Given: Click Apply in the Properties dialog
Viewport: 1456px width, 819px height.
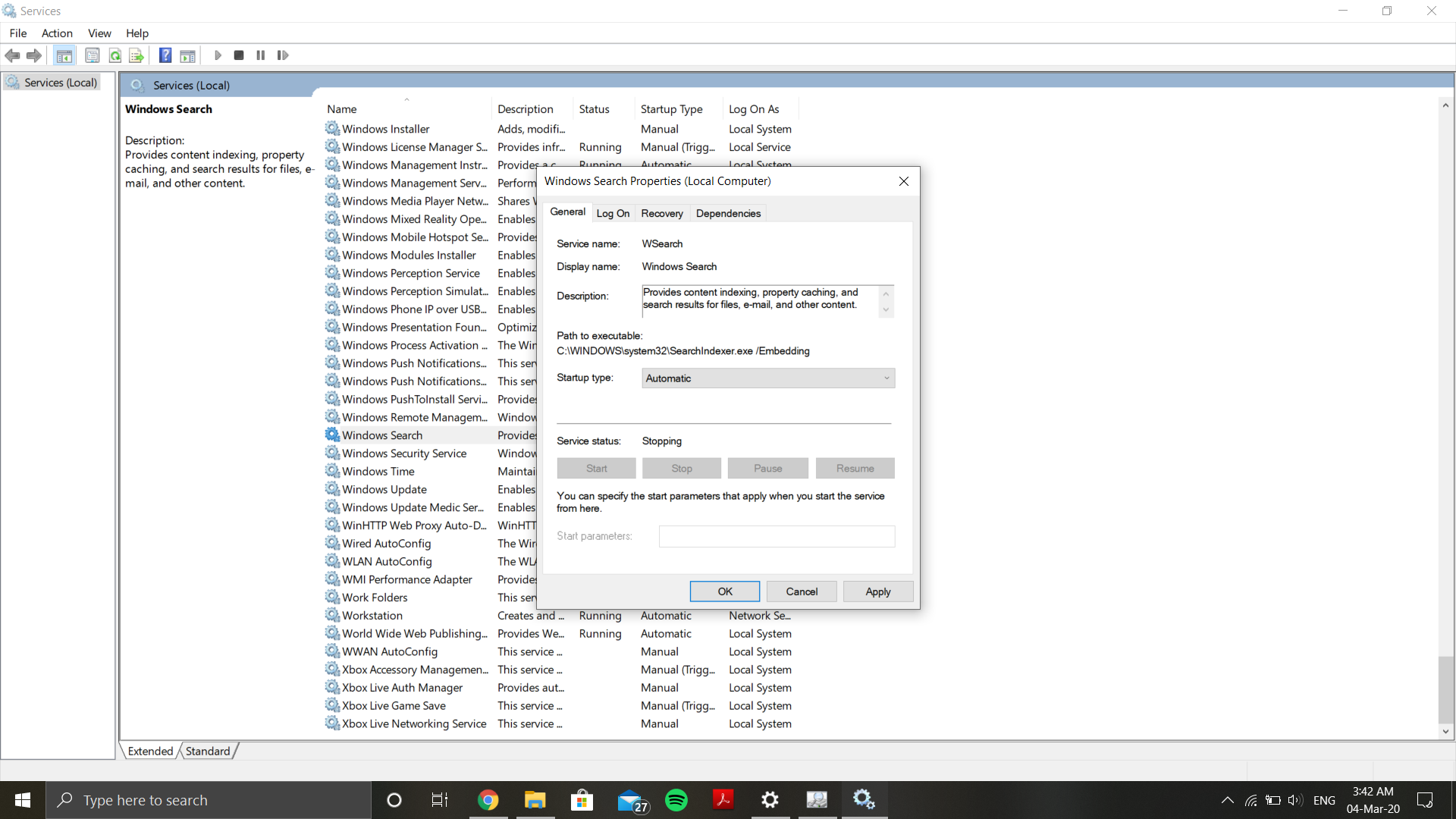Looking at the screenshot, I should click(x=878, y=591).
